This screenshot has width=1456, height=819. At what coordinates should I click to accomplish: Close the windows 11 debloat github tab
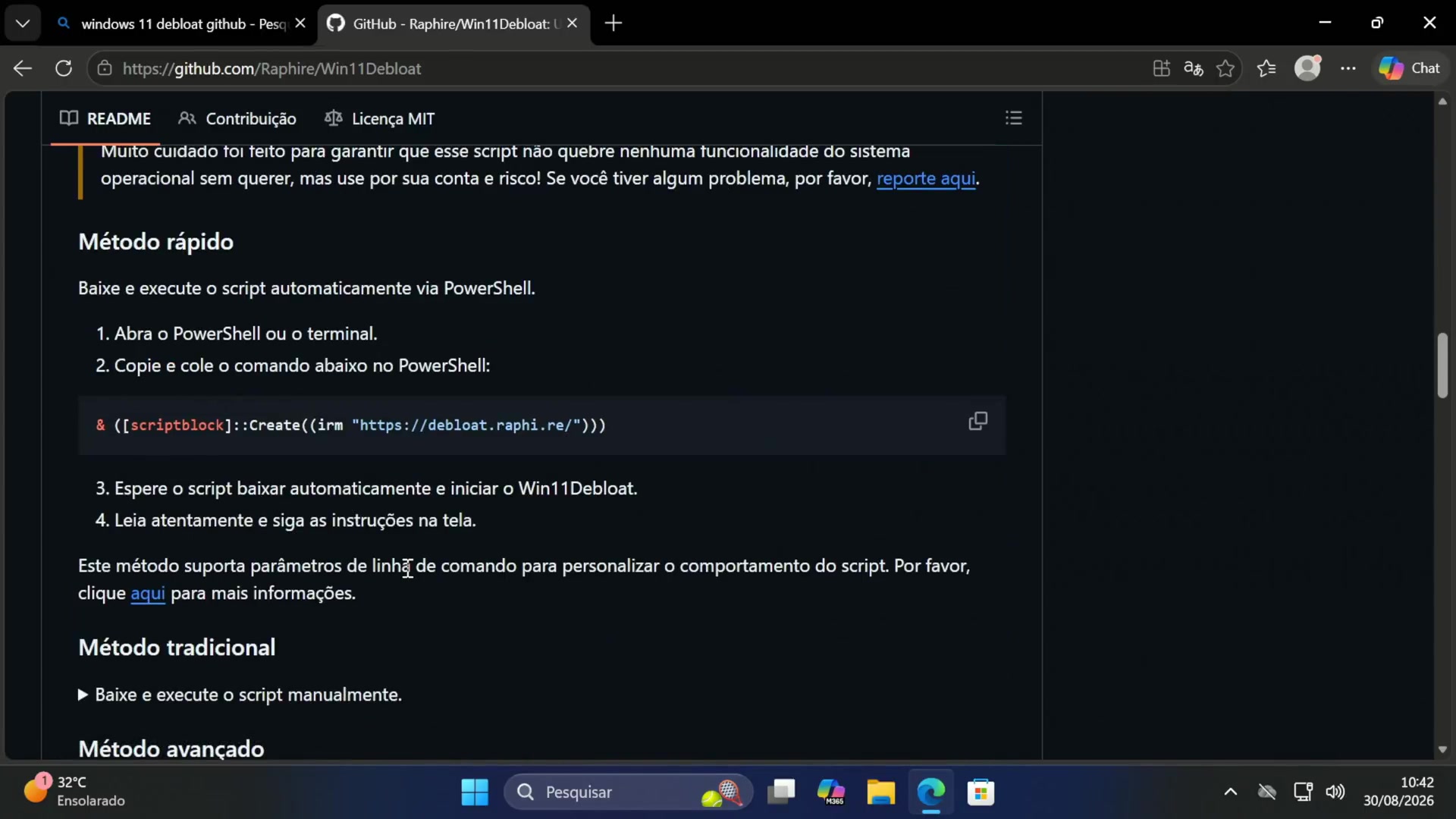coord(300,24)
